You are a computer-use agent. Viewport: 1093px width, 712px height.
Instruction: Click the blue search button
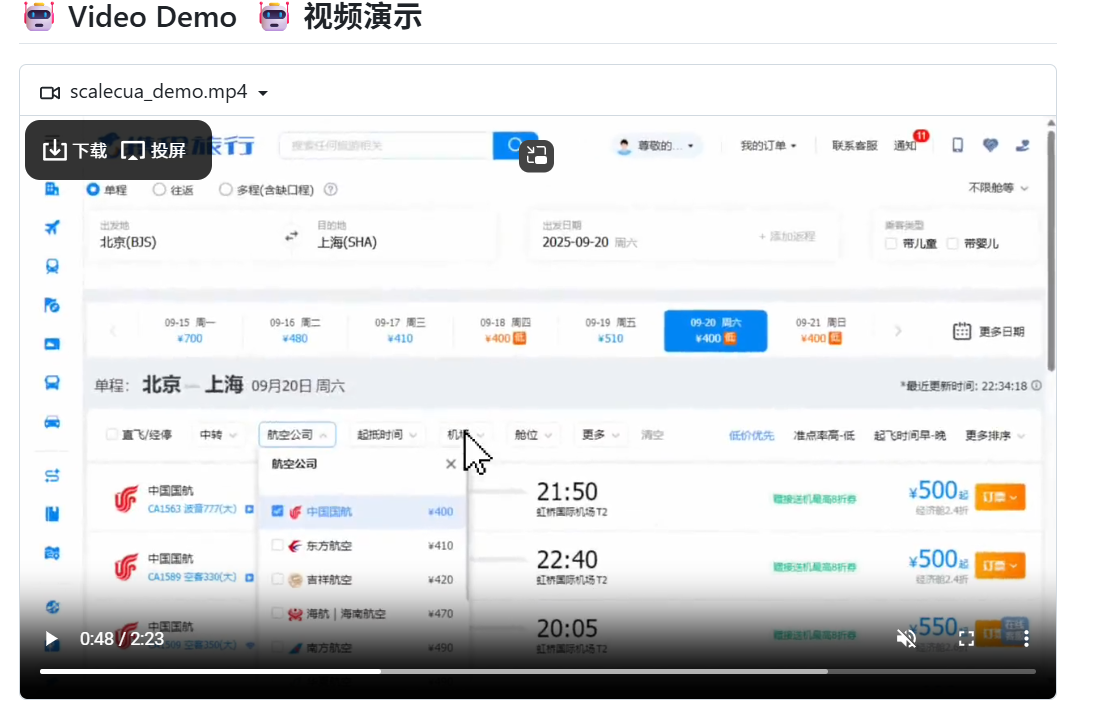point(514,145)
